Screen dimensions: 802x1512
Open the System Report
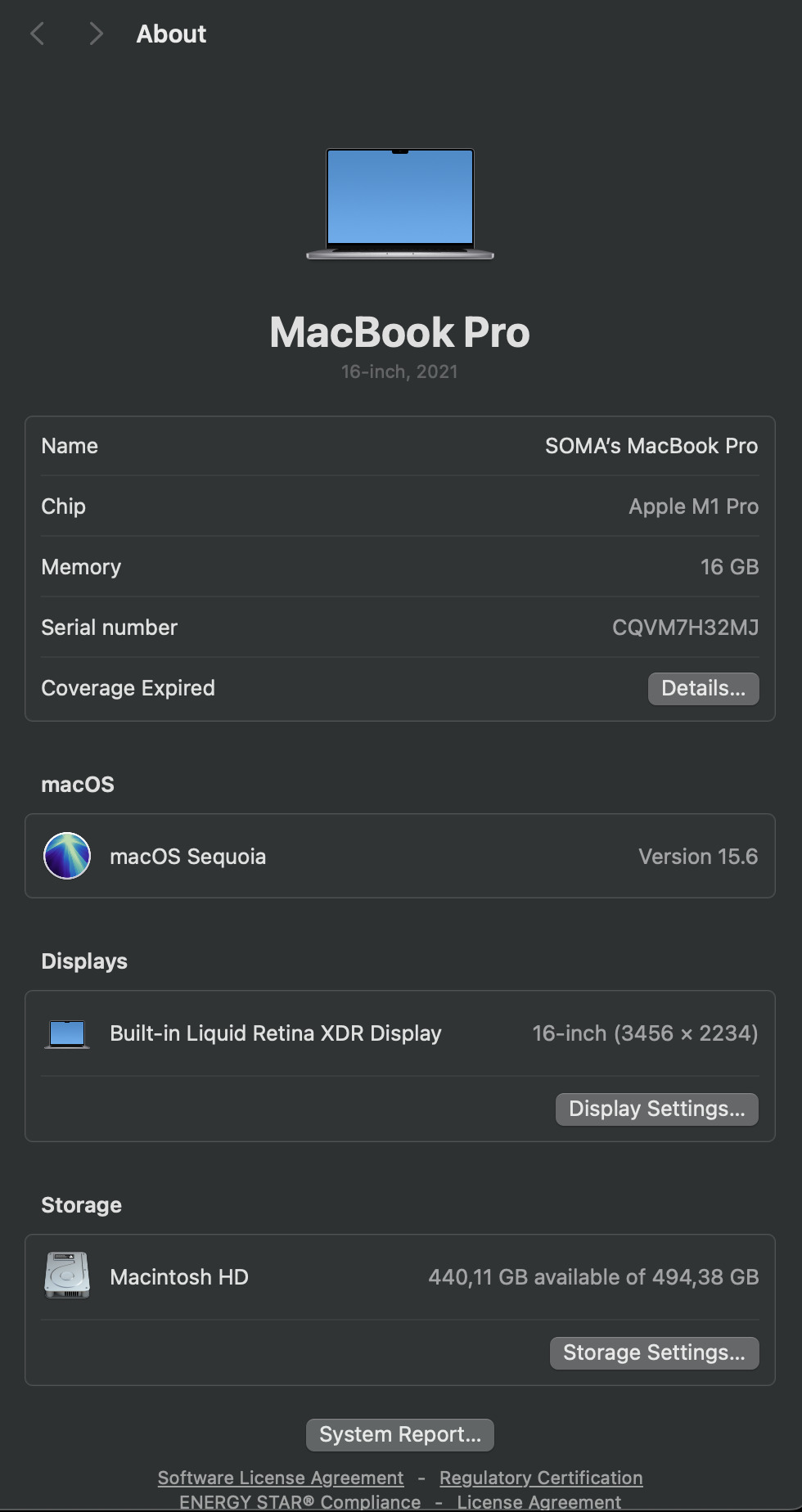click(400, 1434)
